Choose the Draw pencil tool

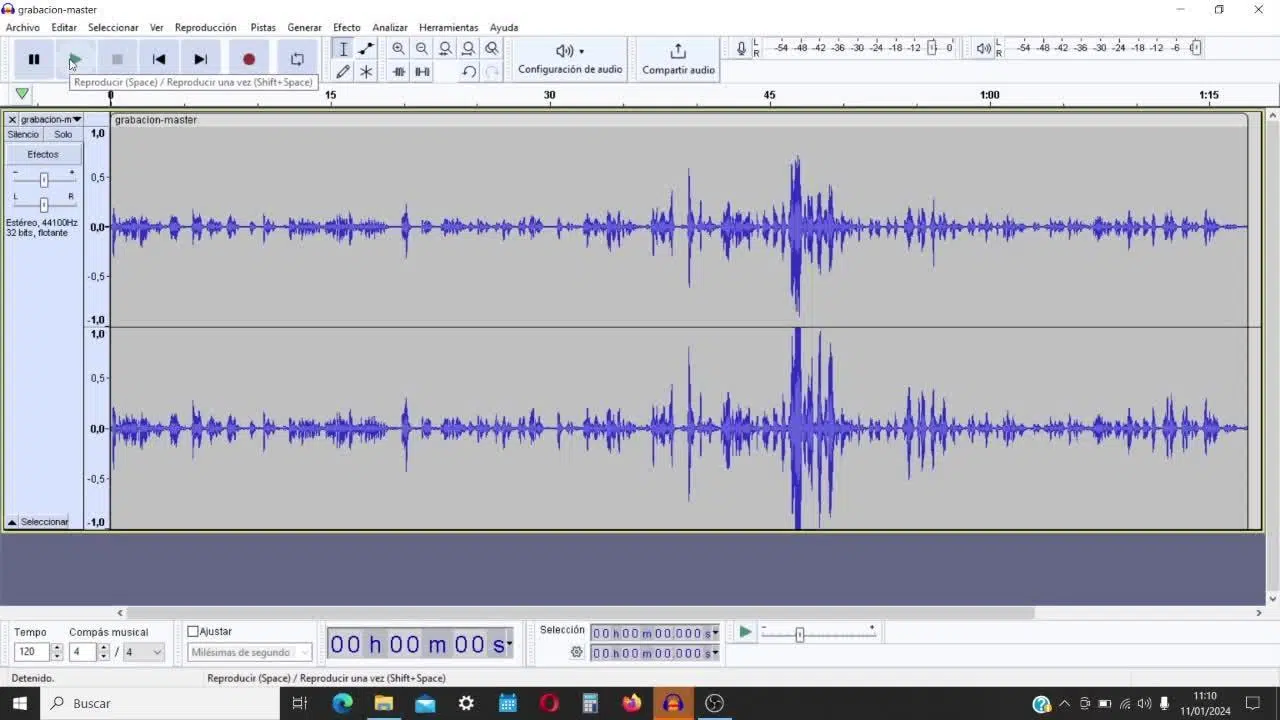tap(343, 71)
